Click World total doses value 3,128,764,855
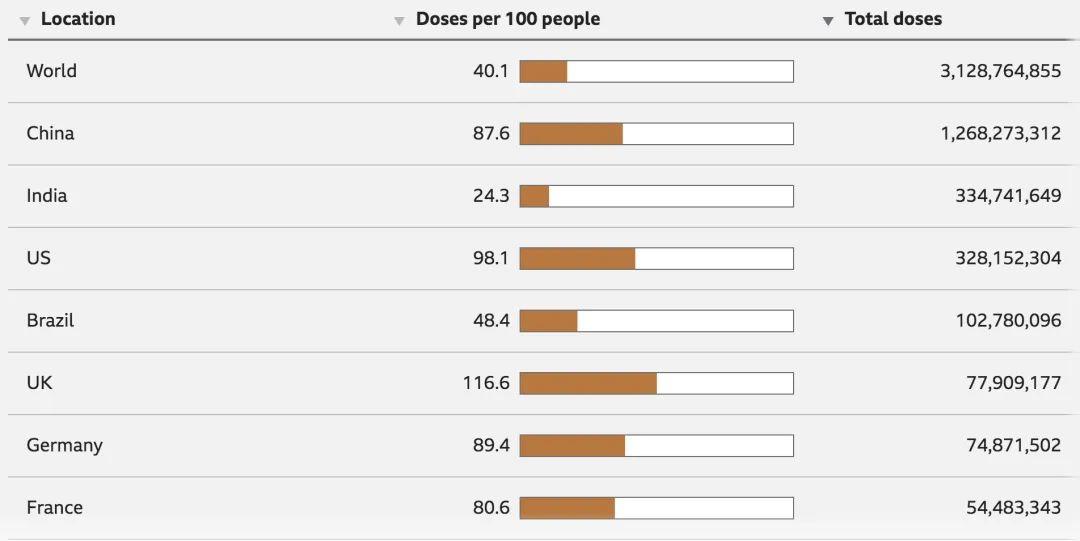The height and width of the screenshot is (541, 1080). click(x=1000, y=71)
